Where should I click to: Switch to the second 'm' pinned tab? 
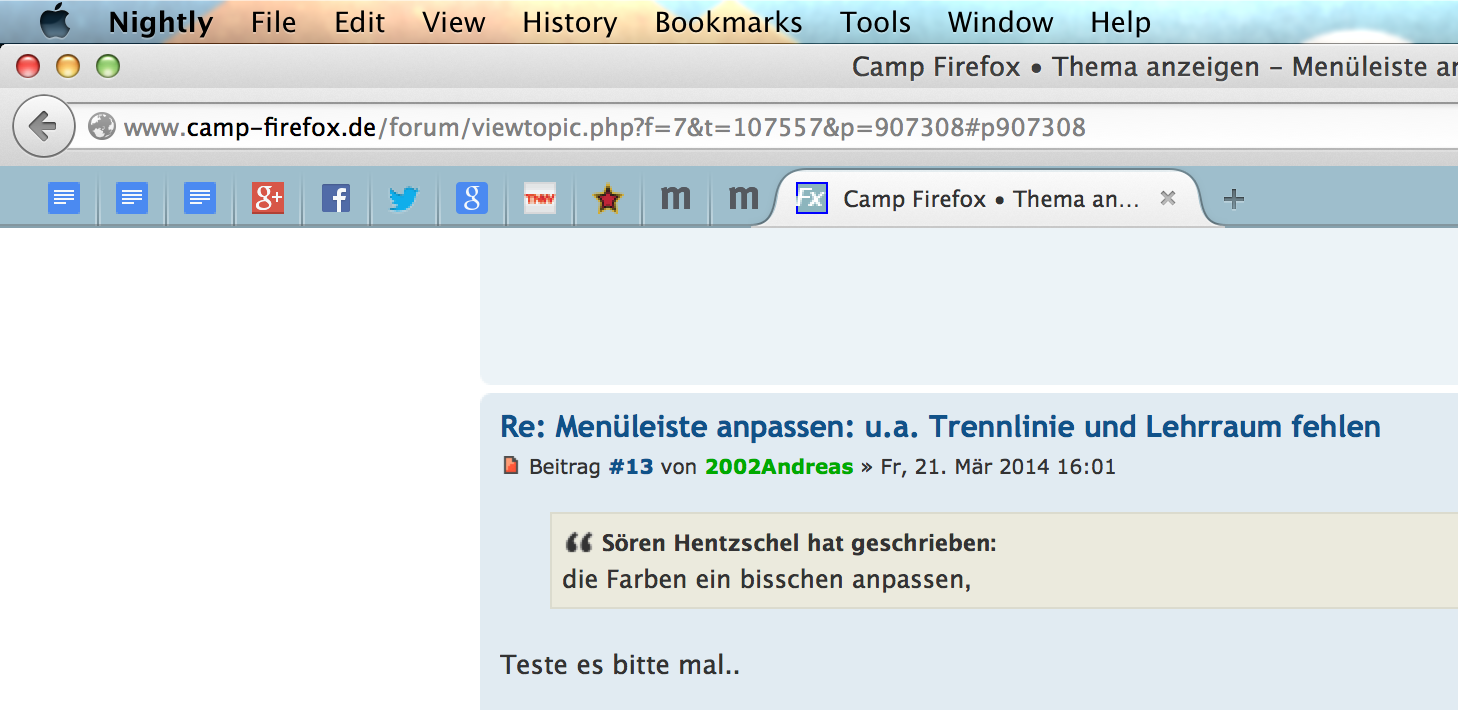(743, 199)
